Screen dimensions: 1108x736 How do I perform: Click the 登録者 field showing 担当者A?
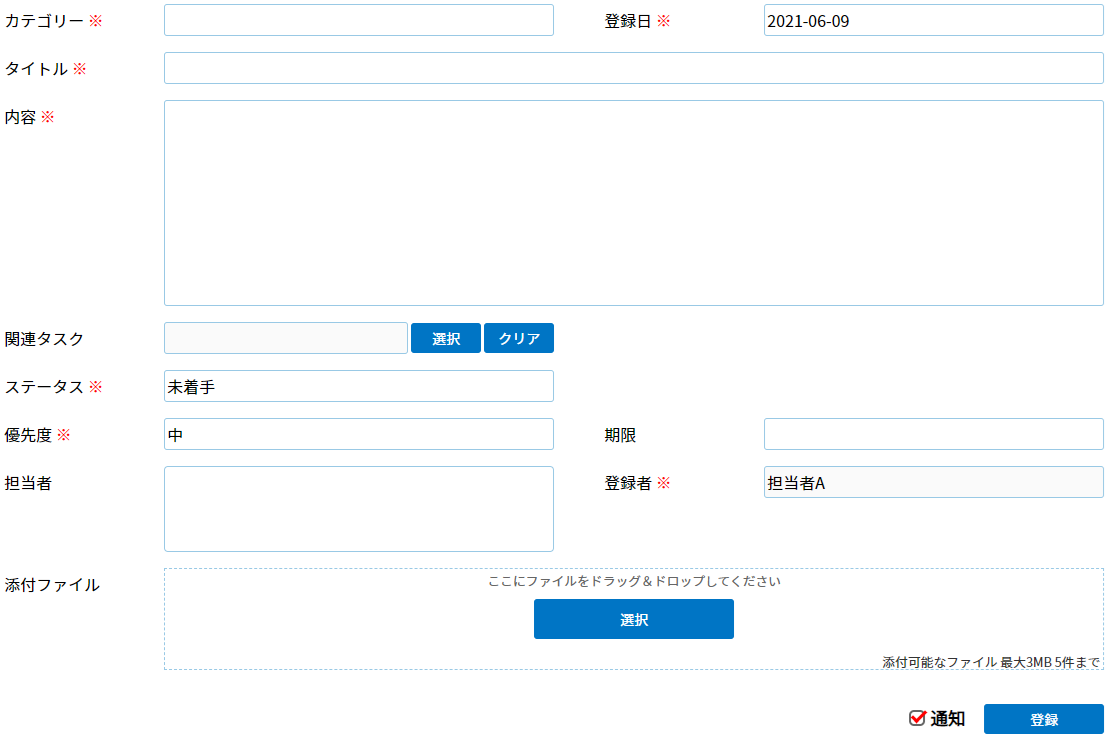tap(933, 482)
